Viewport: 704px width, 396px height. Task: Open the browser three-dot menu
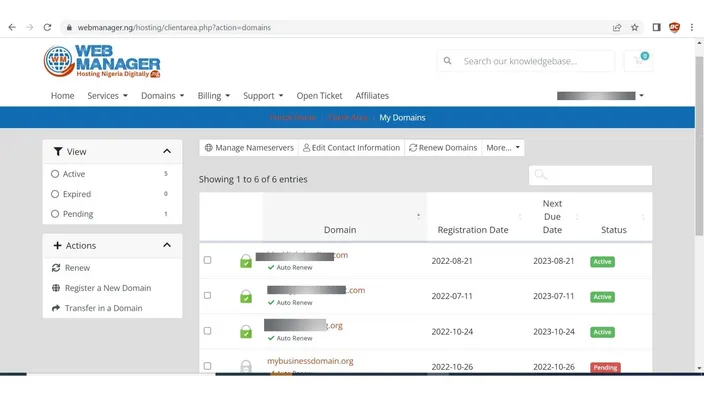coord(692,27)
